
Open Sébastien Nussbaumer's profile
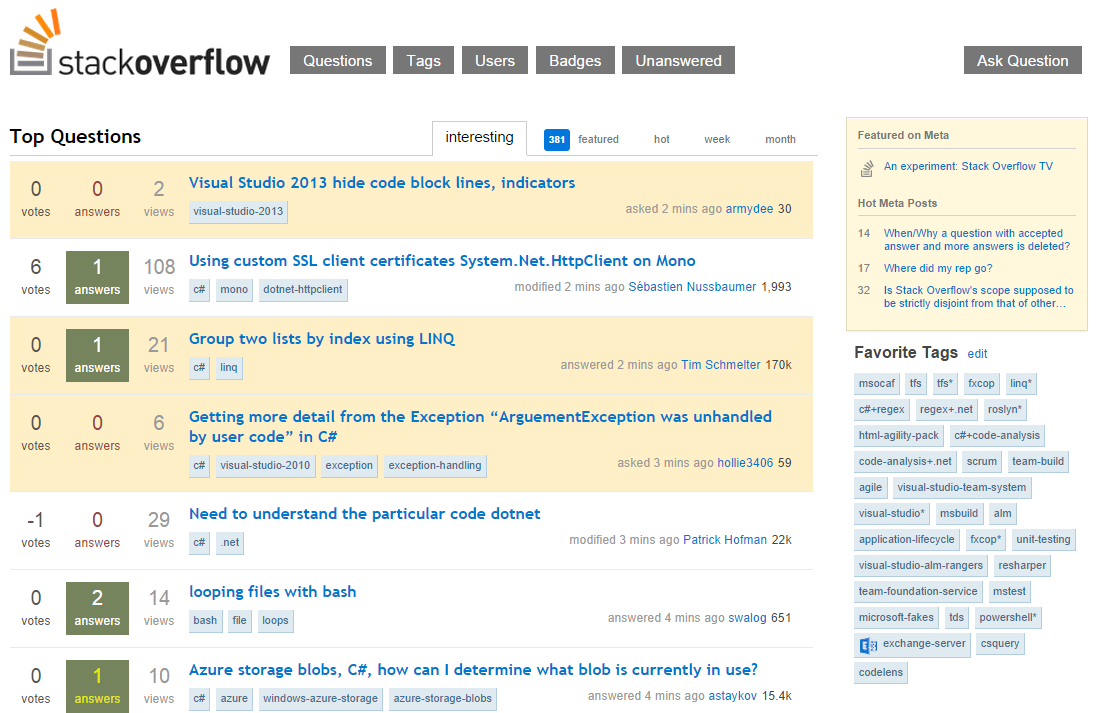tap(692, 287)
